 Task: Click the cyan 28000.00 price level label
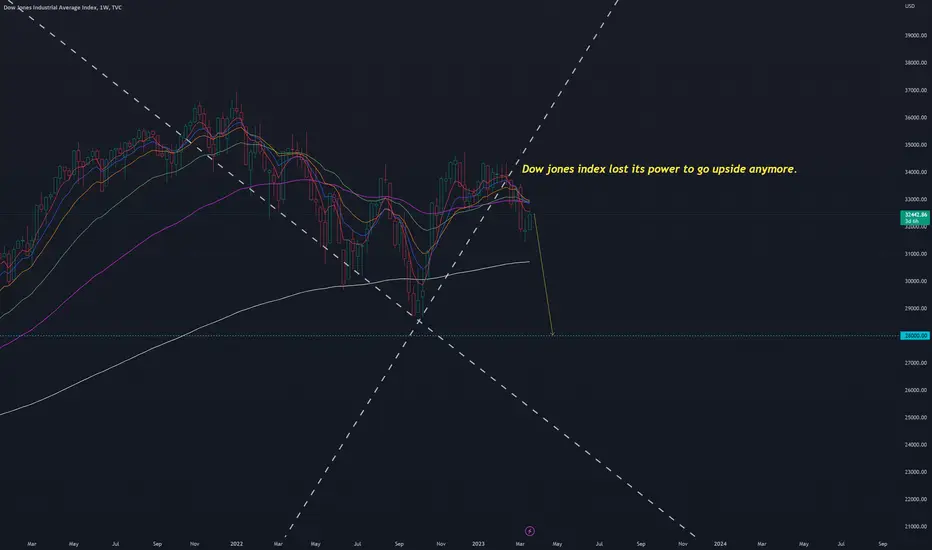(915, 335)
